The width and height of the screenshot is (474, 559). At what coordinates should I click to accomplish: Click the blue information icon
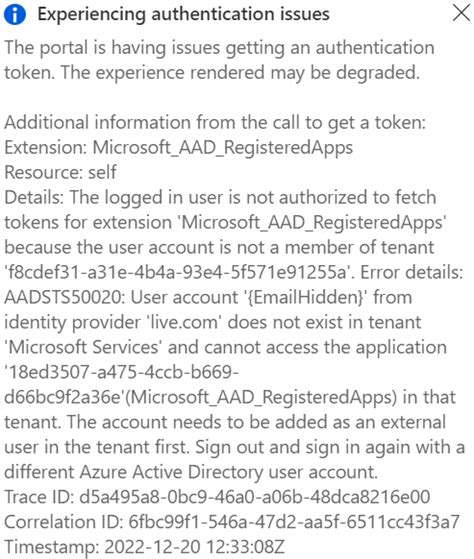[x=15, y=15]
